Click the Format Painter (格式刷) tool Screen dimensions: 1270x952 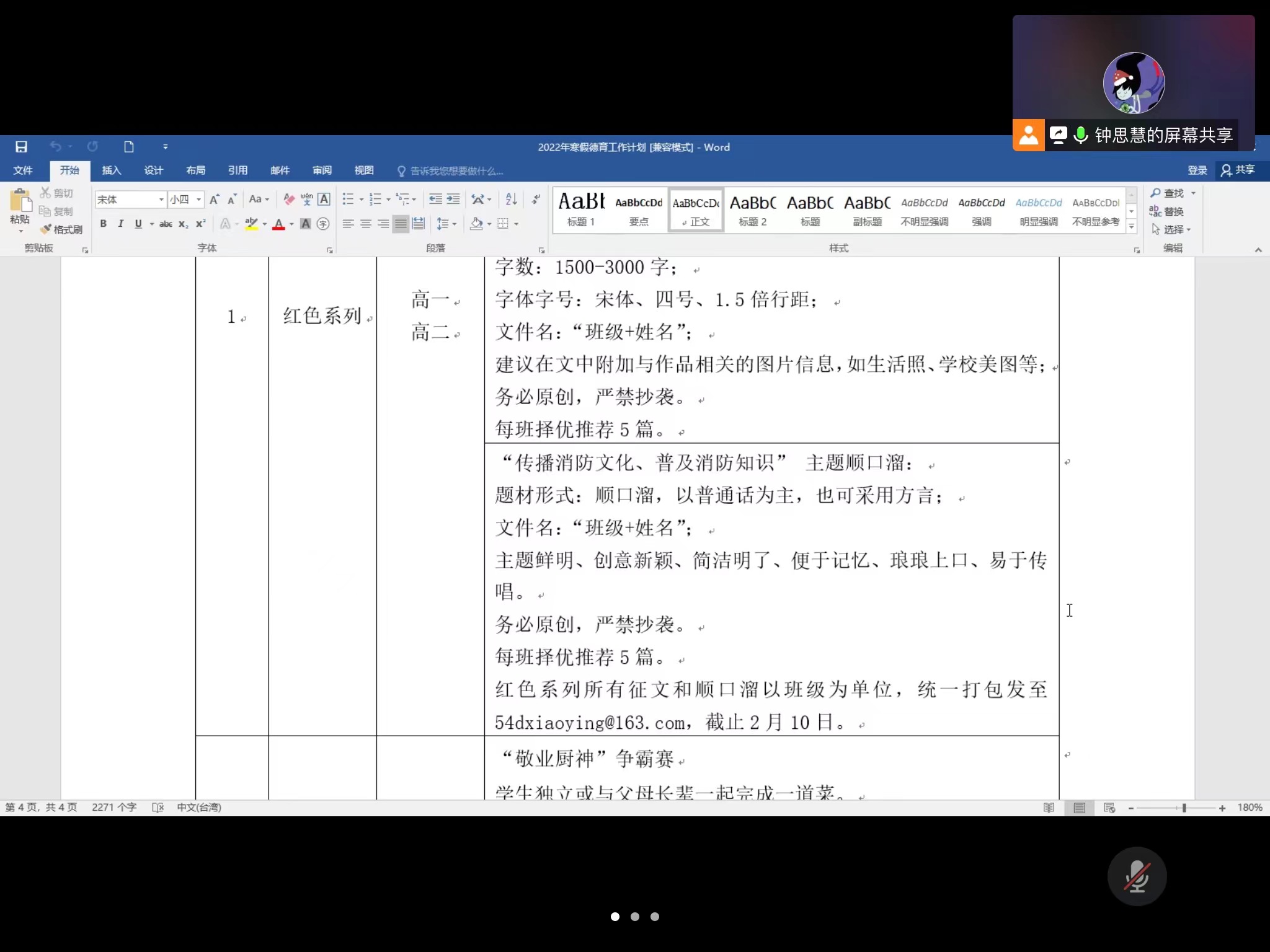(61, 229)
